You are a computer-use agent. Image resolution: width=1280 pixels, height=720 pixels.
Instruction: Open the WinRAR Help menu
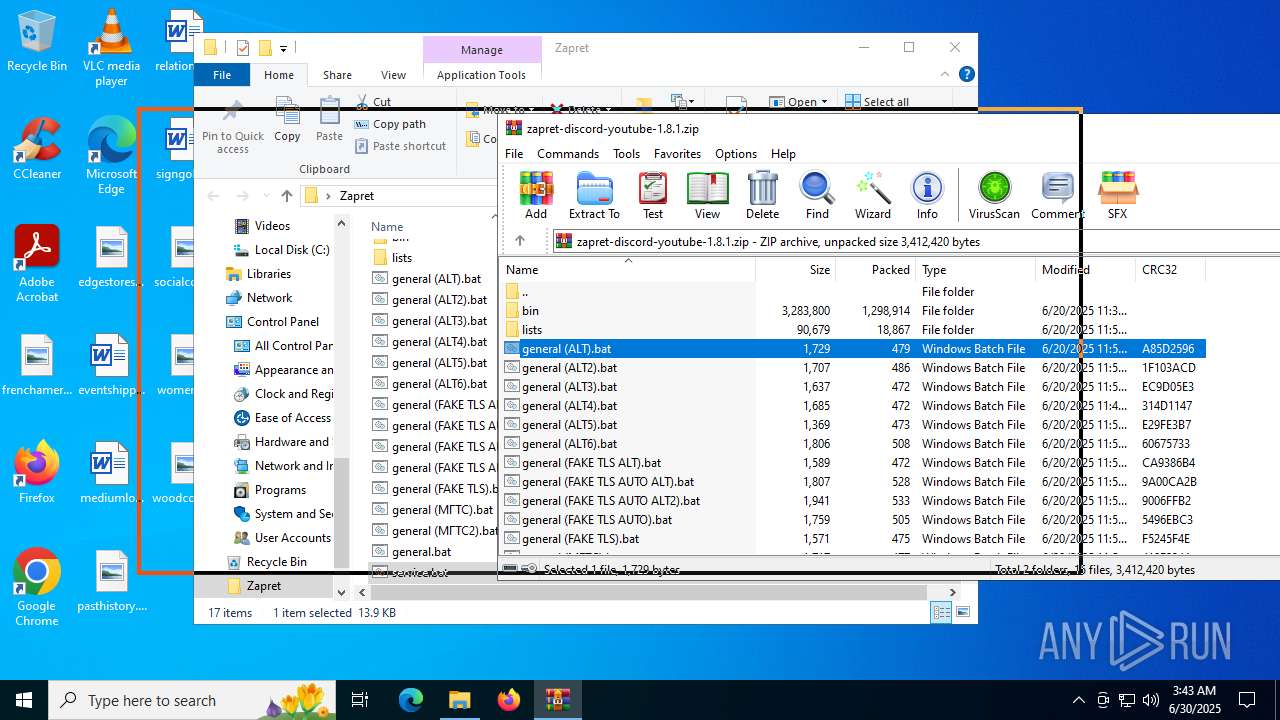(783, 153)
